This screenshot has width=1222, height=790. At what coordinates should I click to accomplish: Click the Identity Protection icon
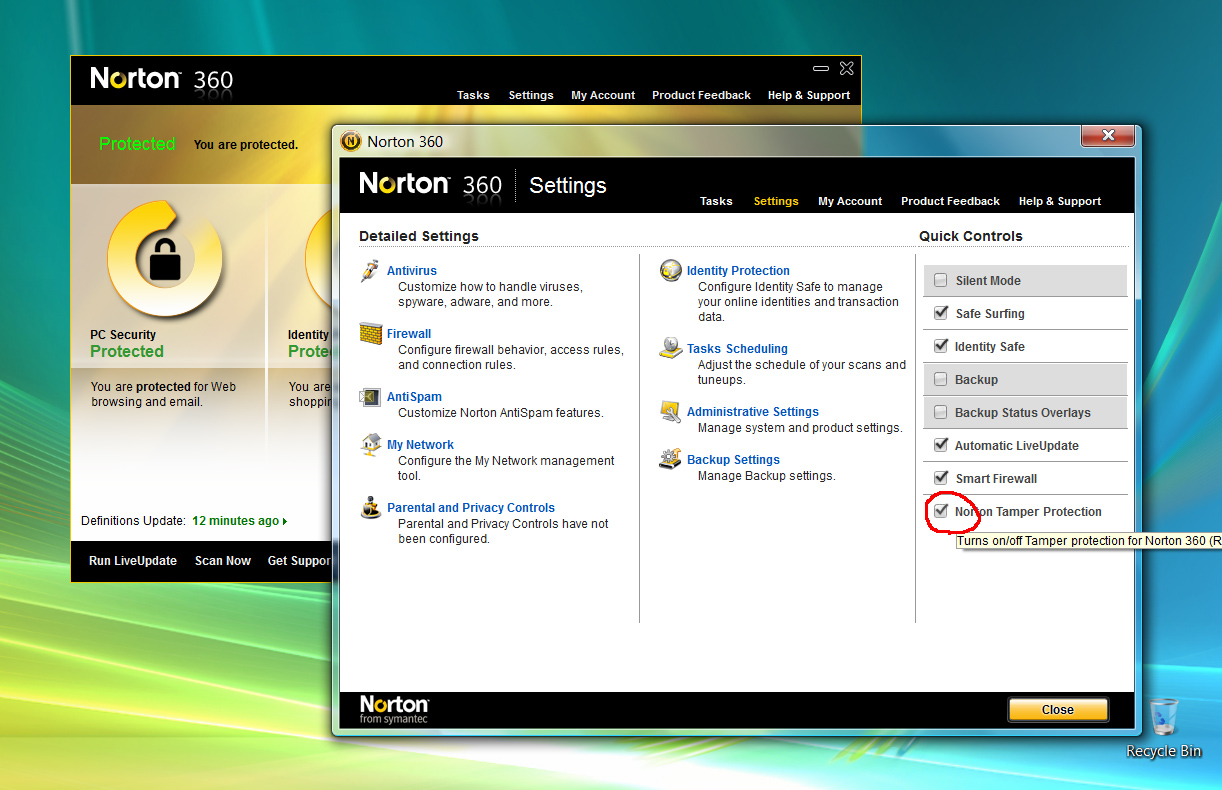[x=671, y=271]
